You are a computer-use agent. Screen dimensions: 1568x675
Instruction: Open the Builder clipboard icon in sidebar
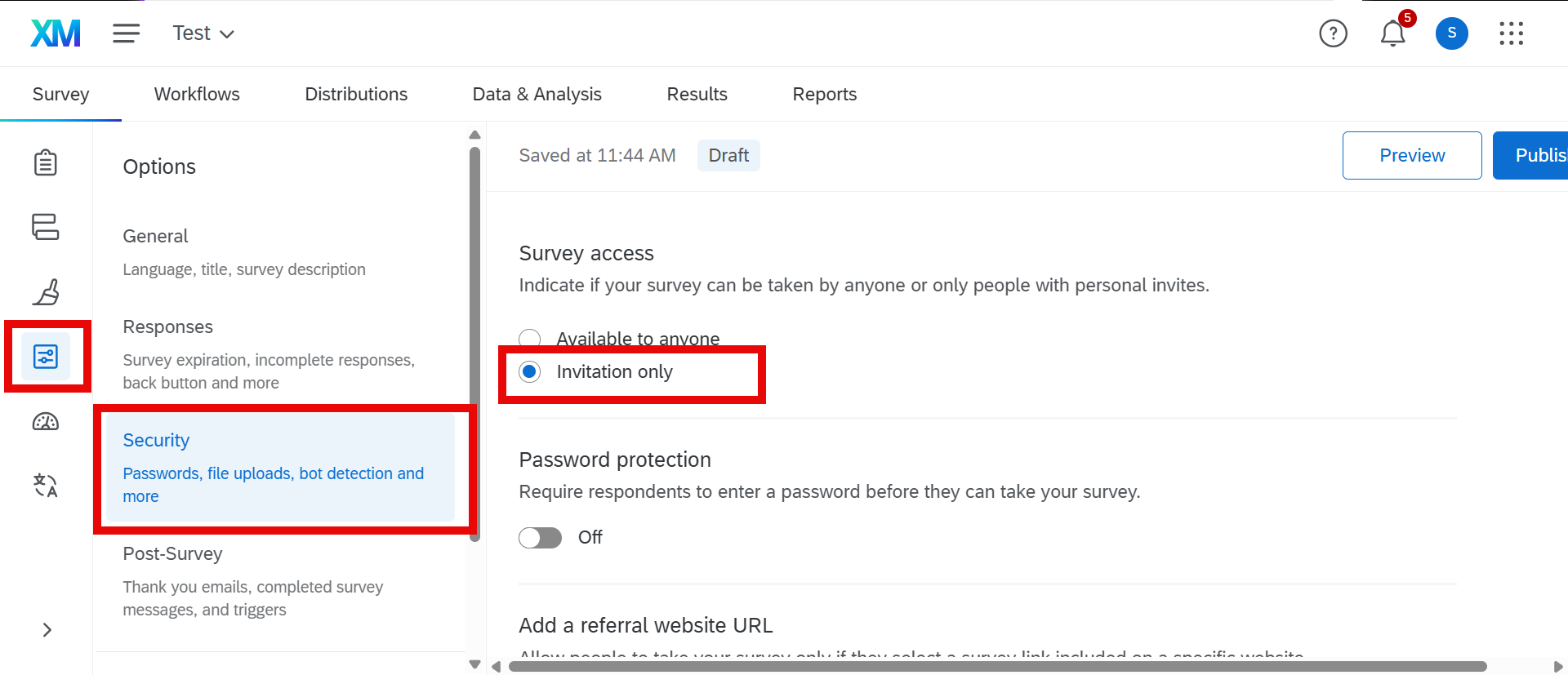pos(46,162)
